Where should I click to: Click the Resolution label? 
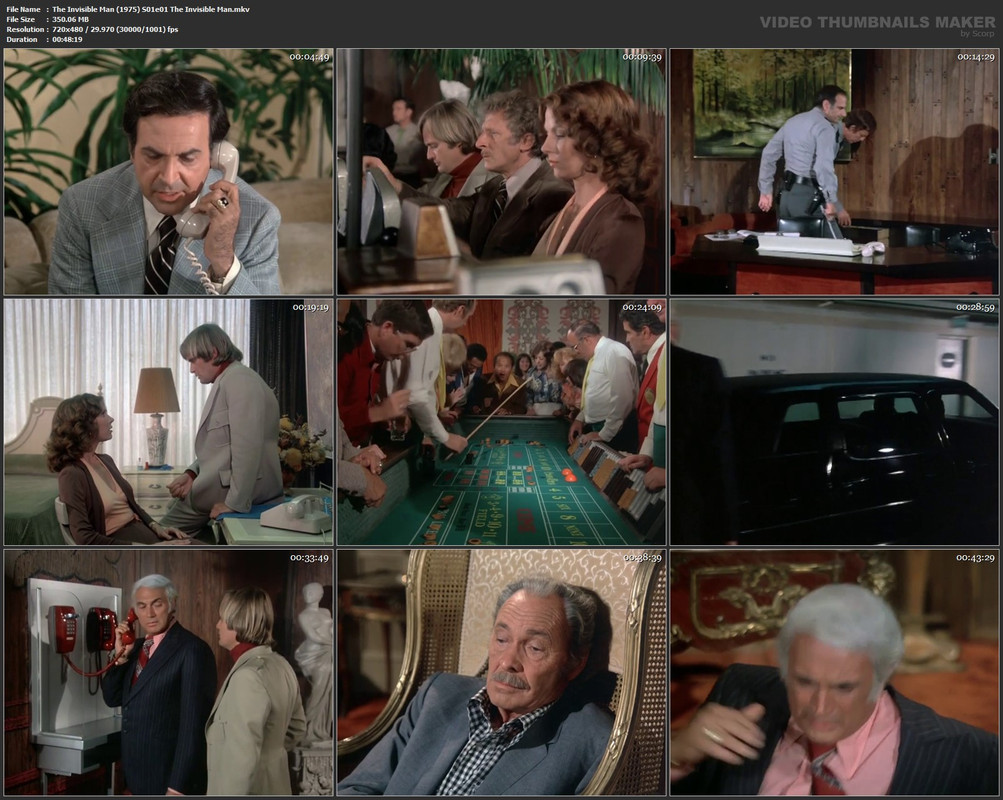coord(25,29)
